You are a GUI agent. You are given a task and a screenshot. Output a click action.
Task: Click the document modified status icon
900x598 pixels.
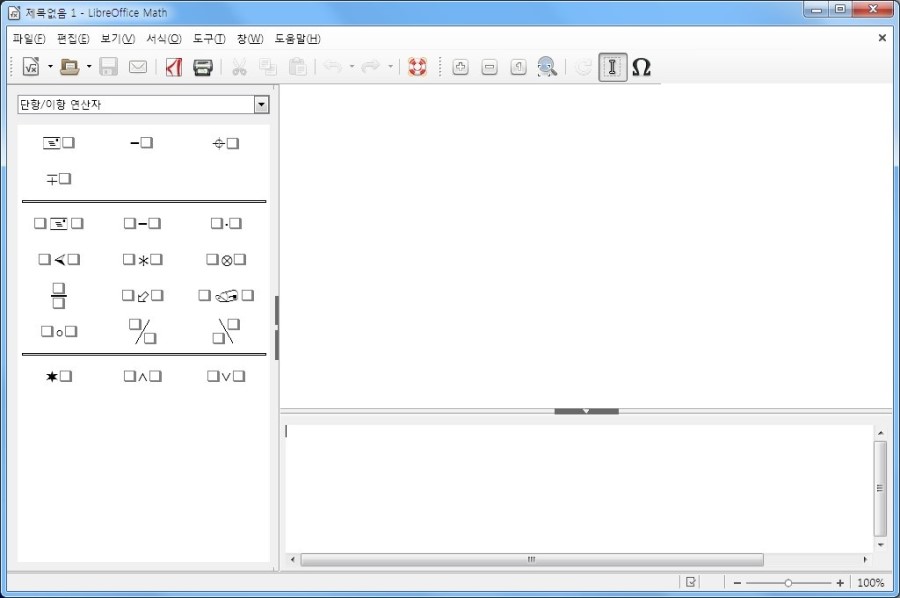click(690, 583)
